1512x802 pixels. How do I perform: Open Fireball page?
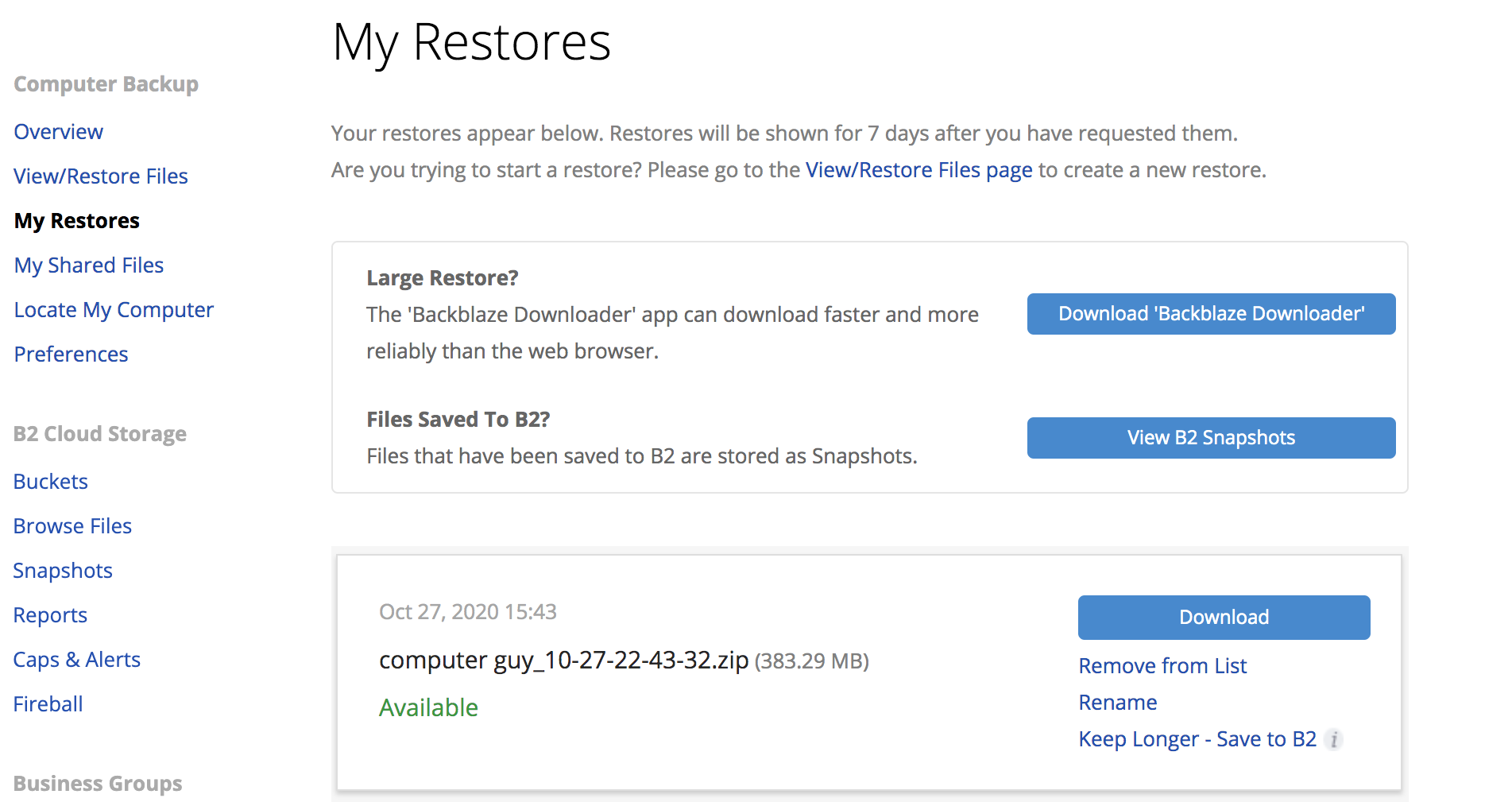48,704
